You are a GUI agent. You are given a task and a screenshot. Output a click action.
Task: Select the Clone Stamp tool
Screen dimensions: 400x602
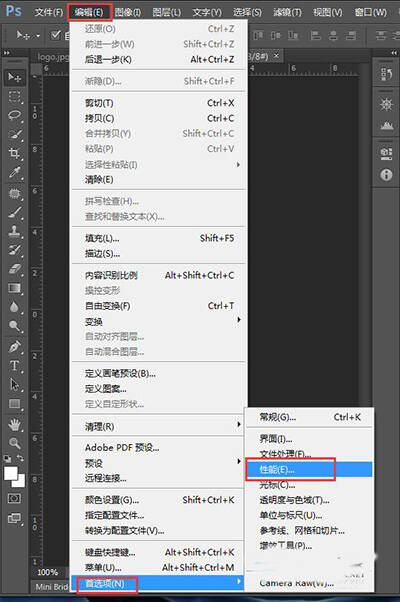click(14, 231)
